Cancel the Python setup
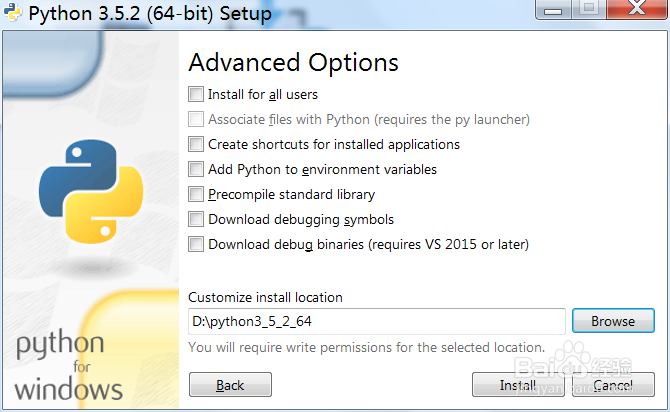 pos(612,385)
